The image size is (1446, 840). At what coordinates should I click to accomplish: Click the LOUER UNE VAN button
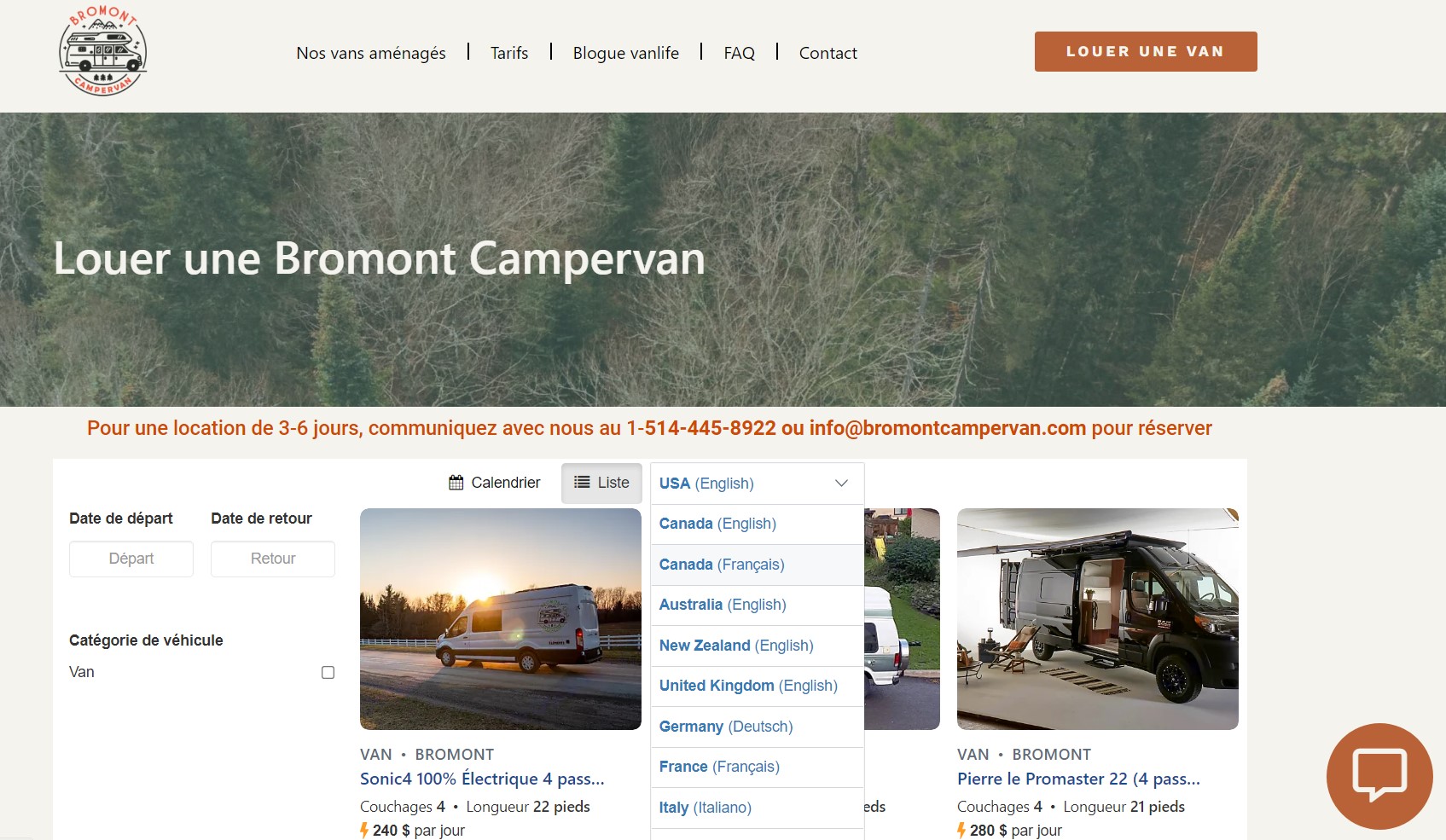click(1146, 51)
